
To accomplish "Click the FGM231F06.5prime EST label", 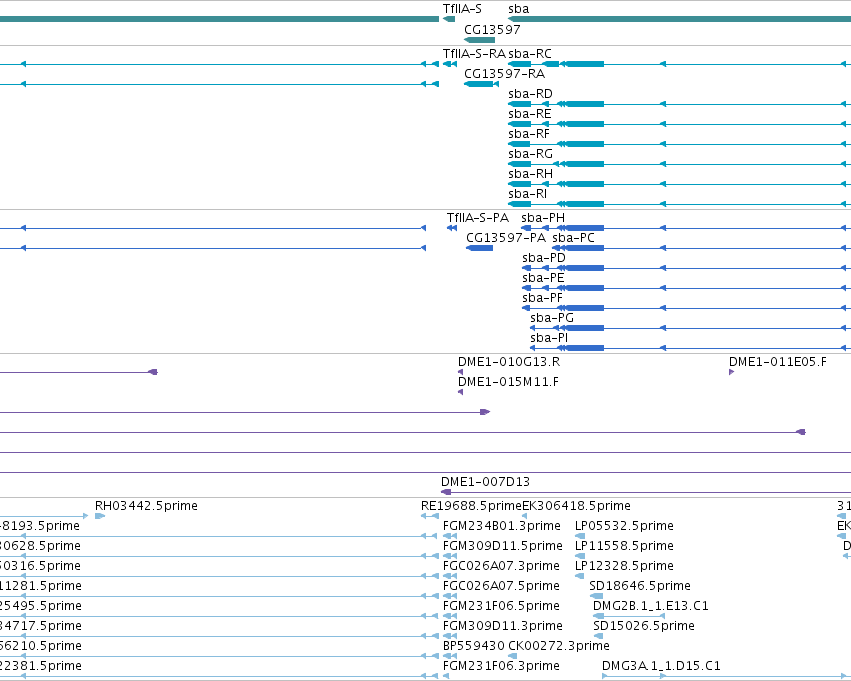I will click(501, 607).
